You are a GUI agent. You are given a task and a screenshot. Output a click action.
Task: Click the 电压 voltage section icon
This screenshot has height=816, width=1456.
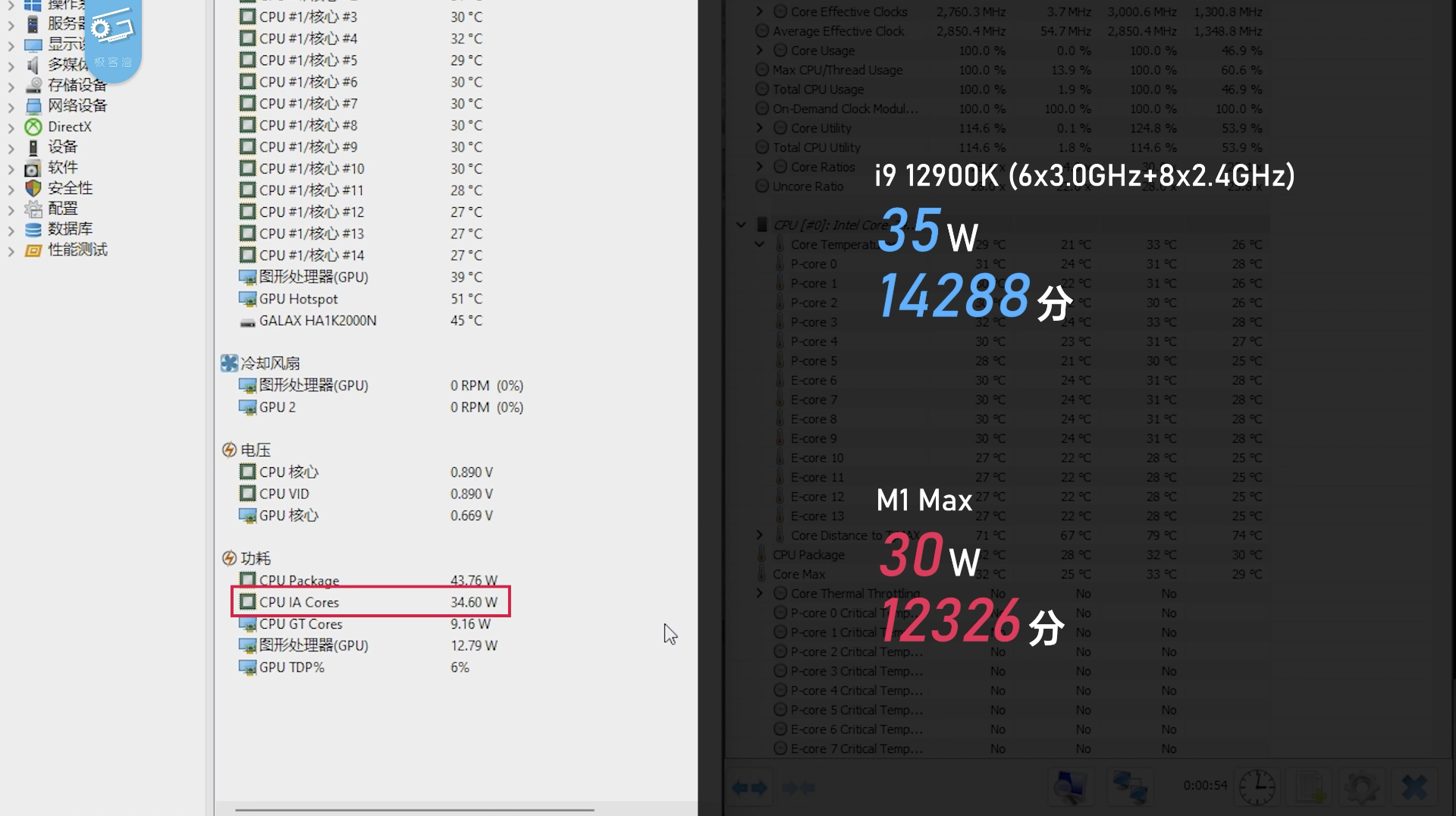pyautogui.click(x=229, y=450)
